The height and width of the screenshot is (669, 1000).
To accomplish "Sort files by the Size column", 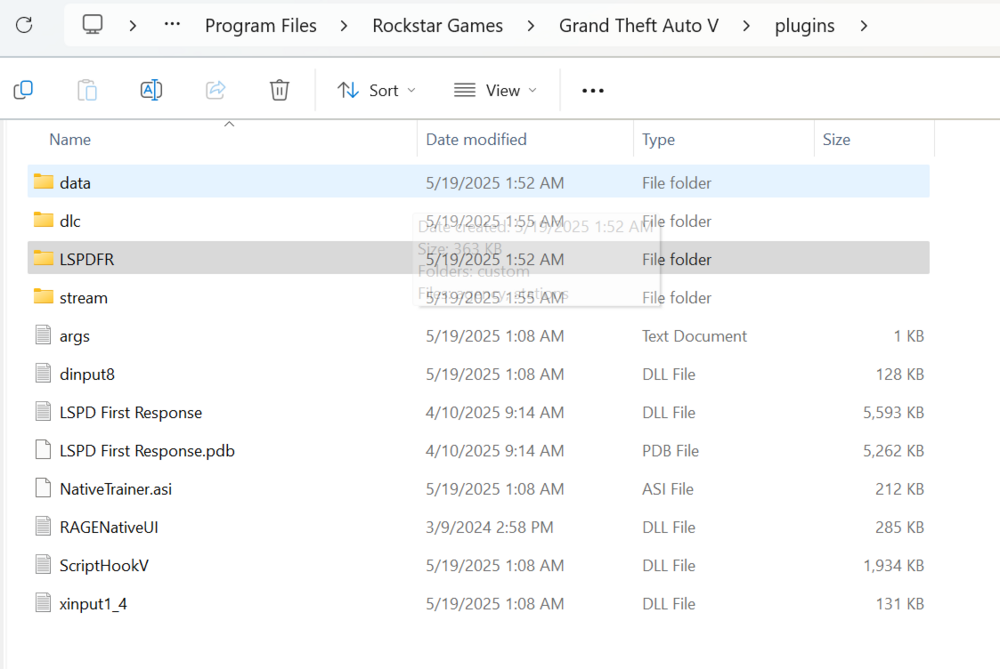I will coord(836,139).
